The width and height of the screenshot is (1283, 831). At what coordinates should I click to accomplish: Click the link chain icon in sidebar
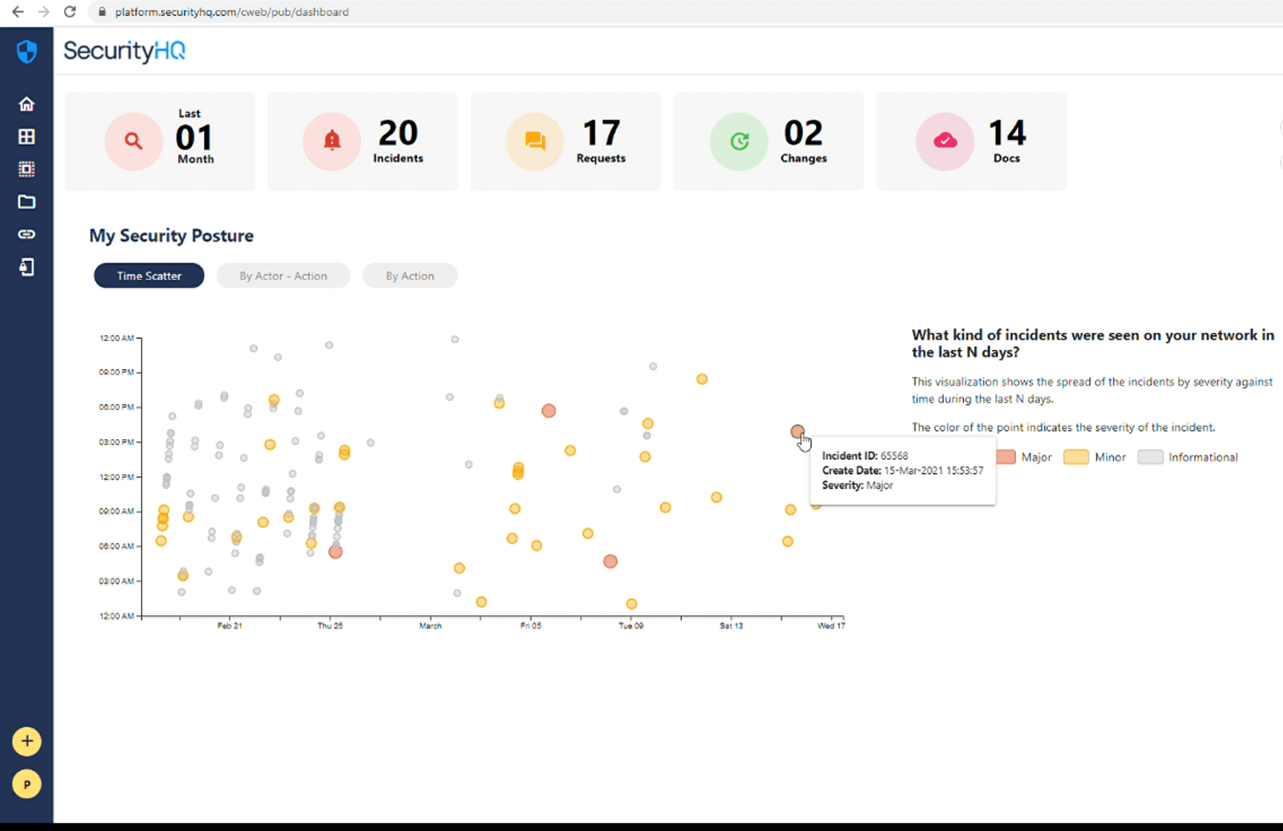(x=27, y=234)
